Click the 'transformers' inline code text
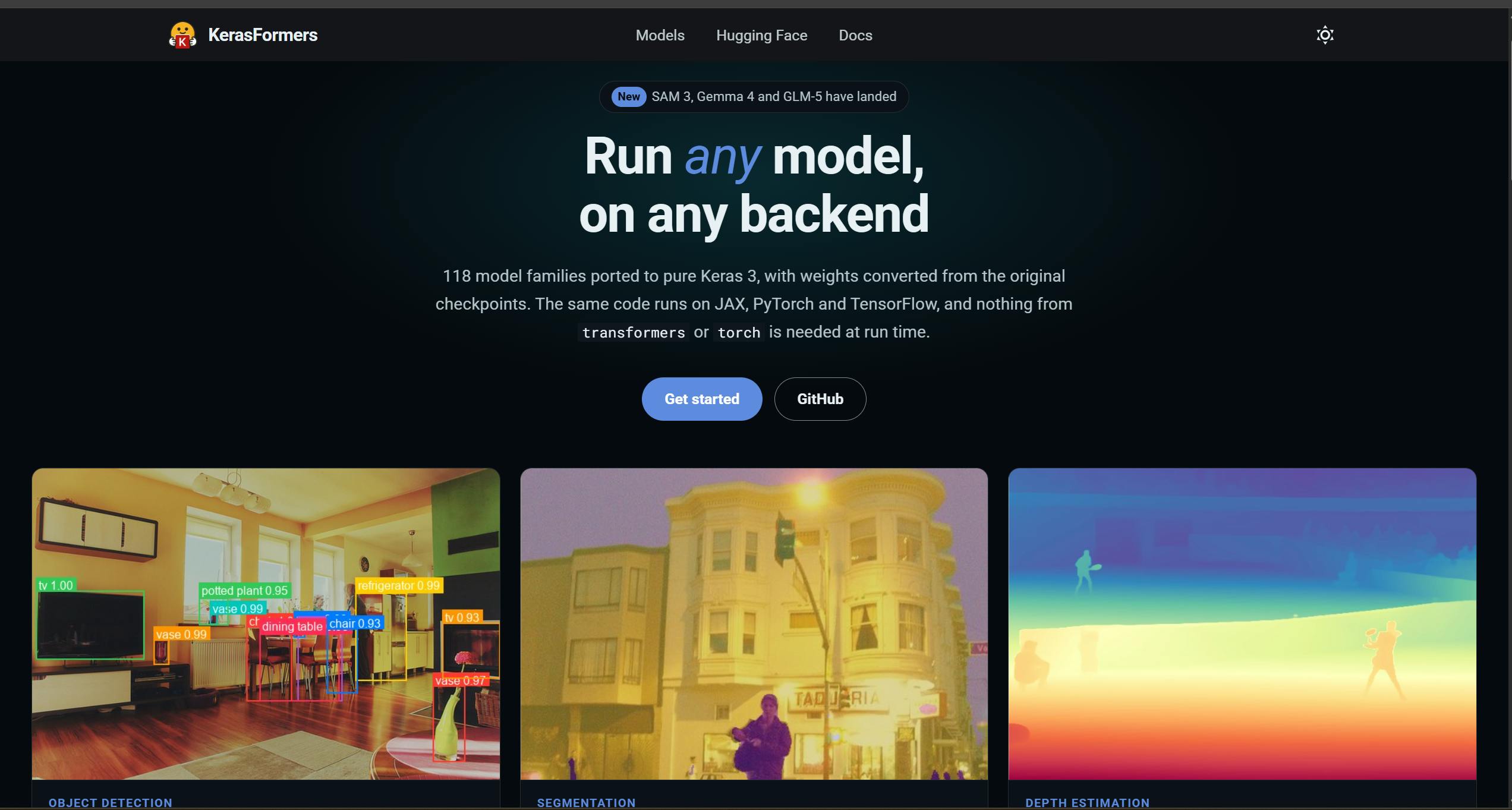This screenshot has height=810, width=1512. (634, 332)
